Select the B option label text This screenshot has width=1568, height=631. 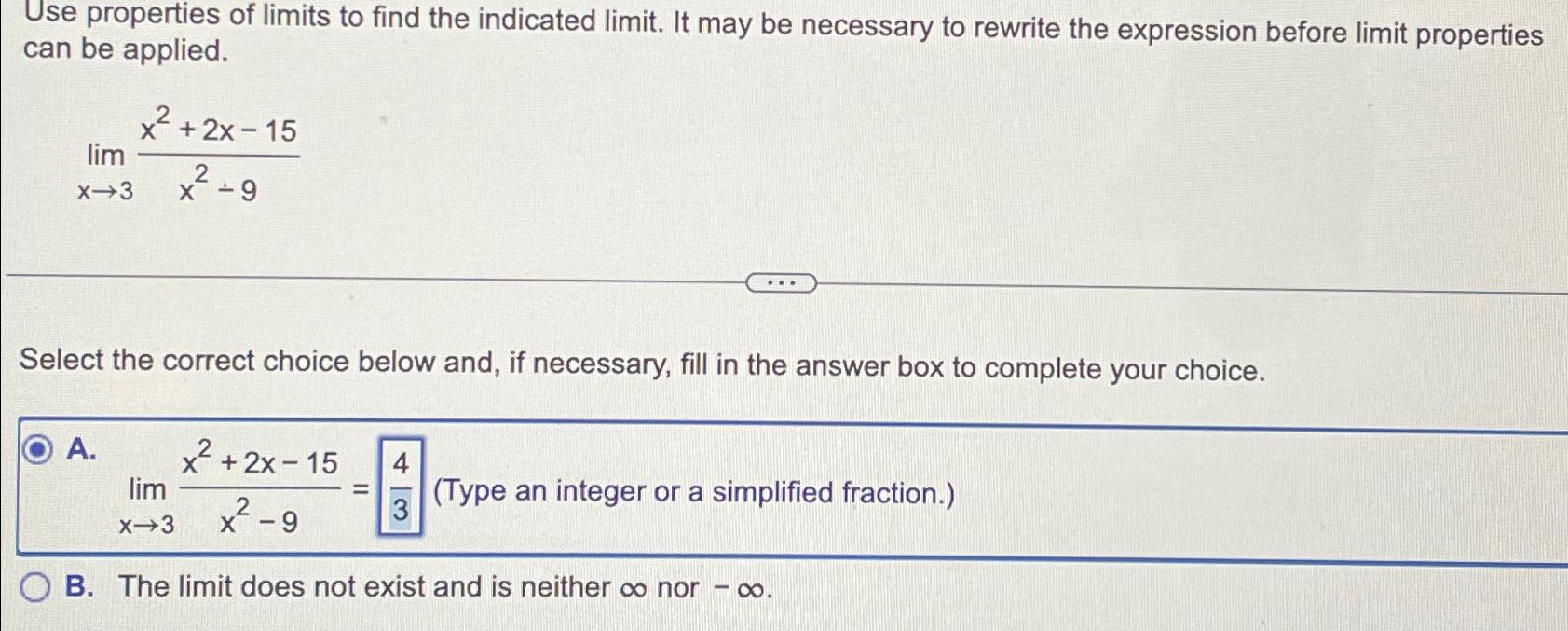coord(78,585)
